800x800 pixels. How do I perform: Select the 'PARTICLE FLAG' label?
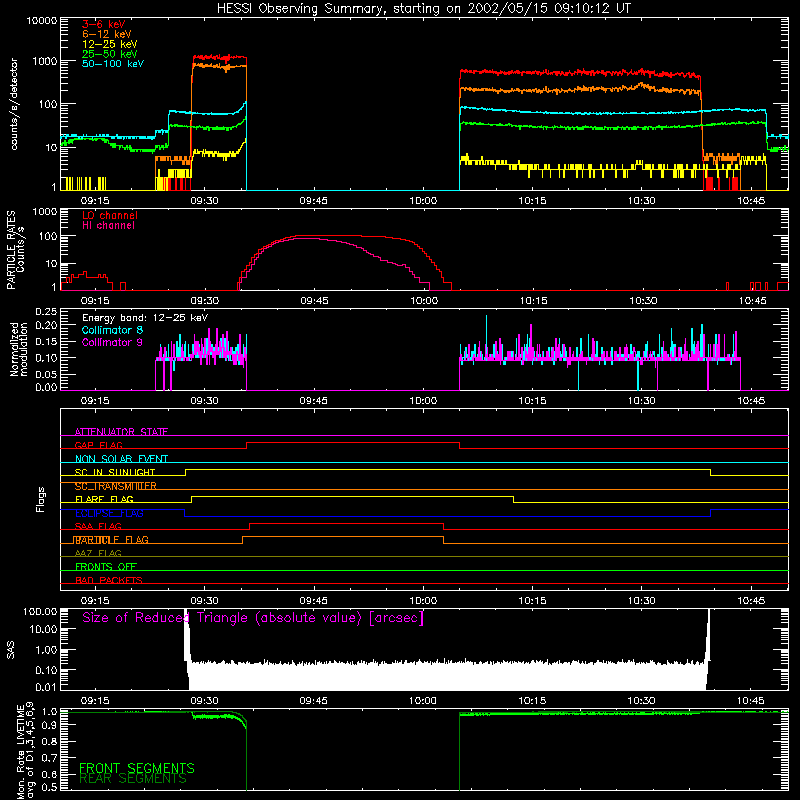click(111, 539)
